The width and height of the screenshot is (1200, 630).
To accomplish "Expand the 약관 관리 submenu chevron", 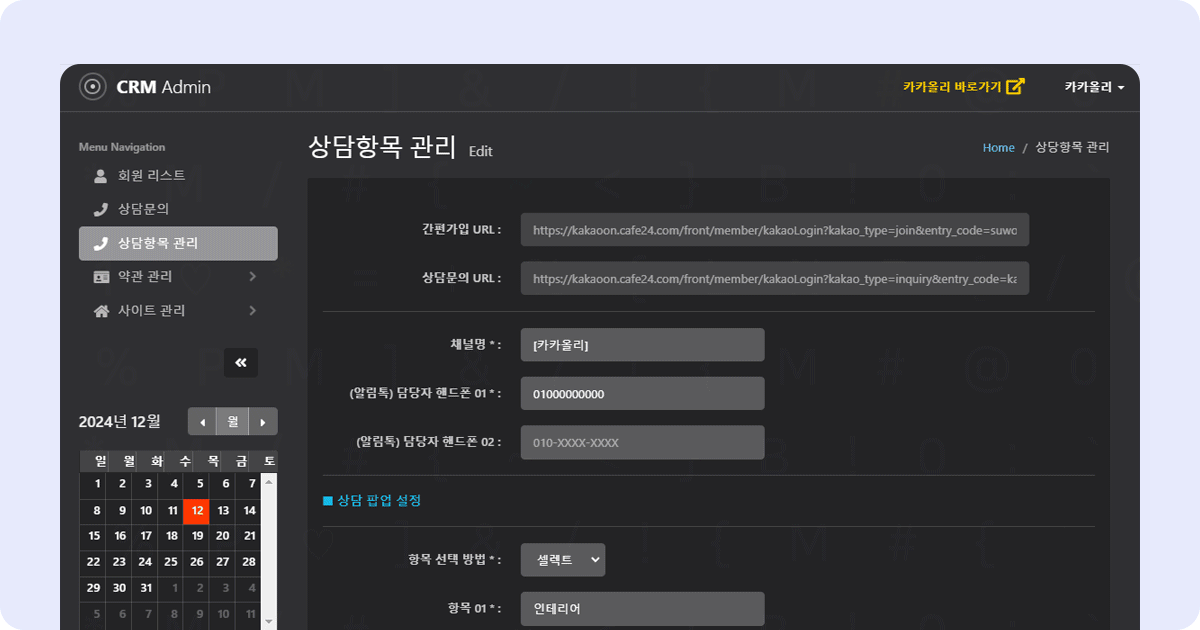I will (253, 277).
